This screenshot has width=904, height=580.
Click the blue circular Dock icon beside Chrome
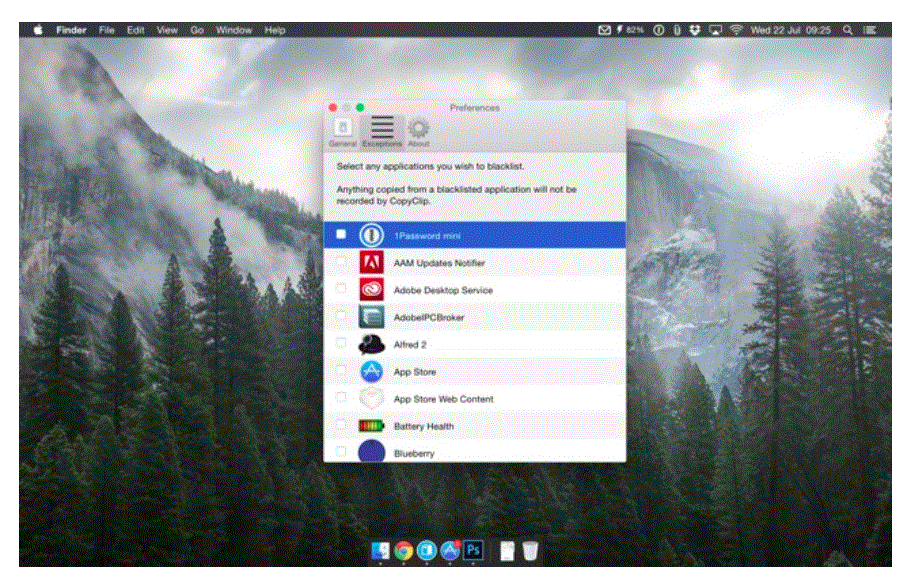427,551
